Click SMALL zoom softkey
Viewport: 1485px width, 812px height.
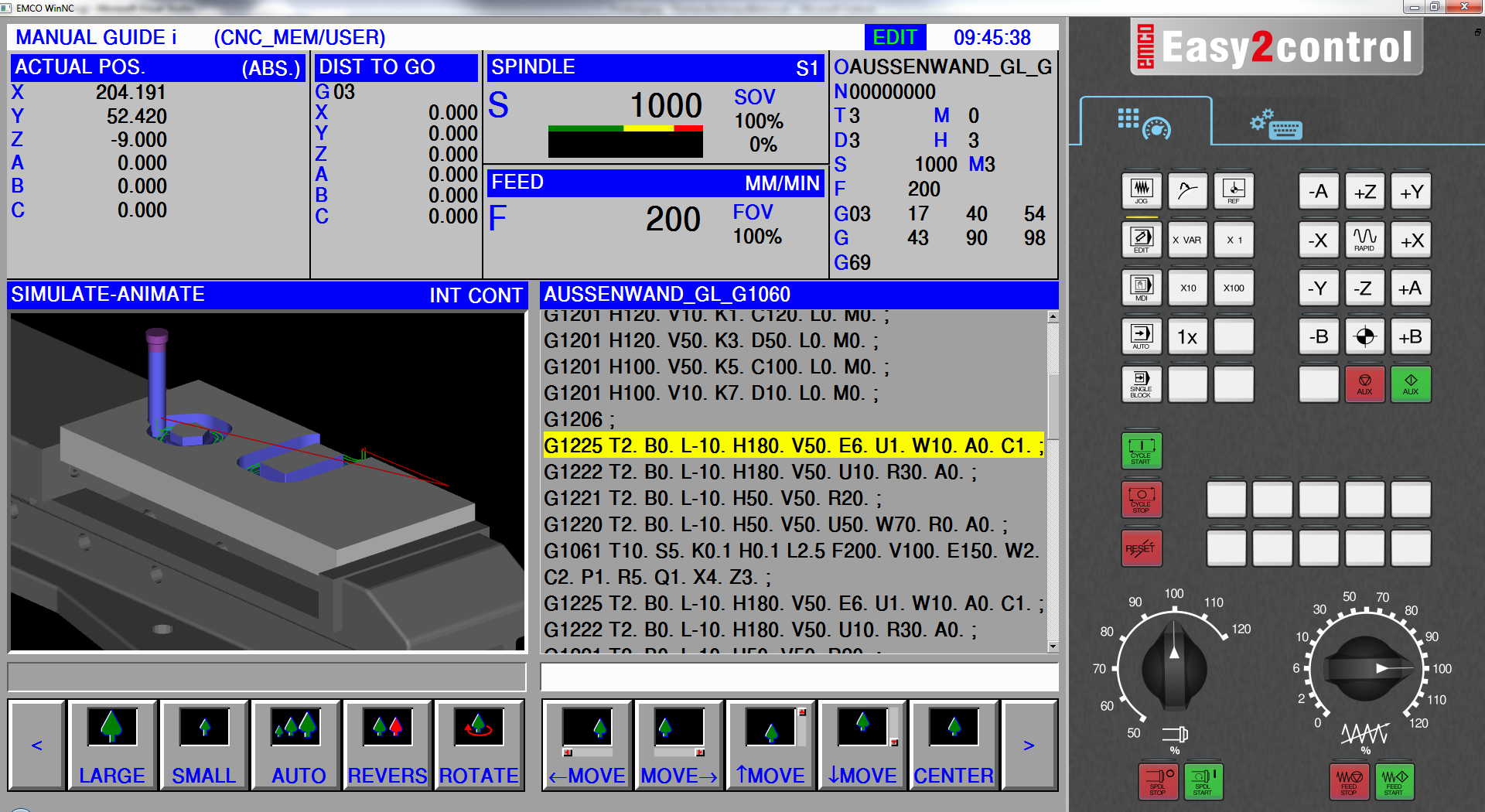(204, 745)
